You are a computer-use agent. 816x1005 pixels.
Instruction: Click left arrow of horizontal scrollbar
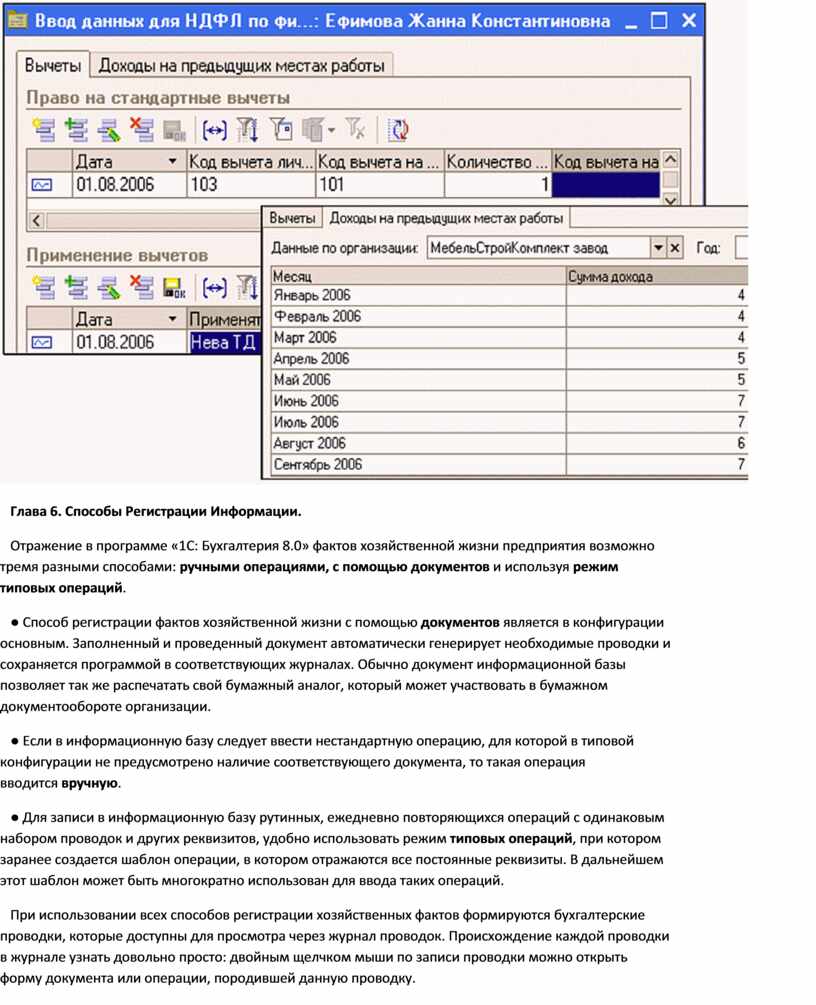point(37,221)
